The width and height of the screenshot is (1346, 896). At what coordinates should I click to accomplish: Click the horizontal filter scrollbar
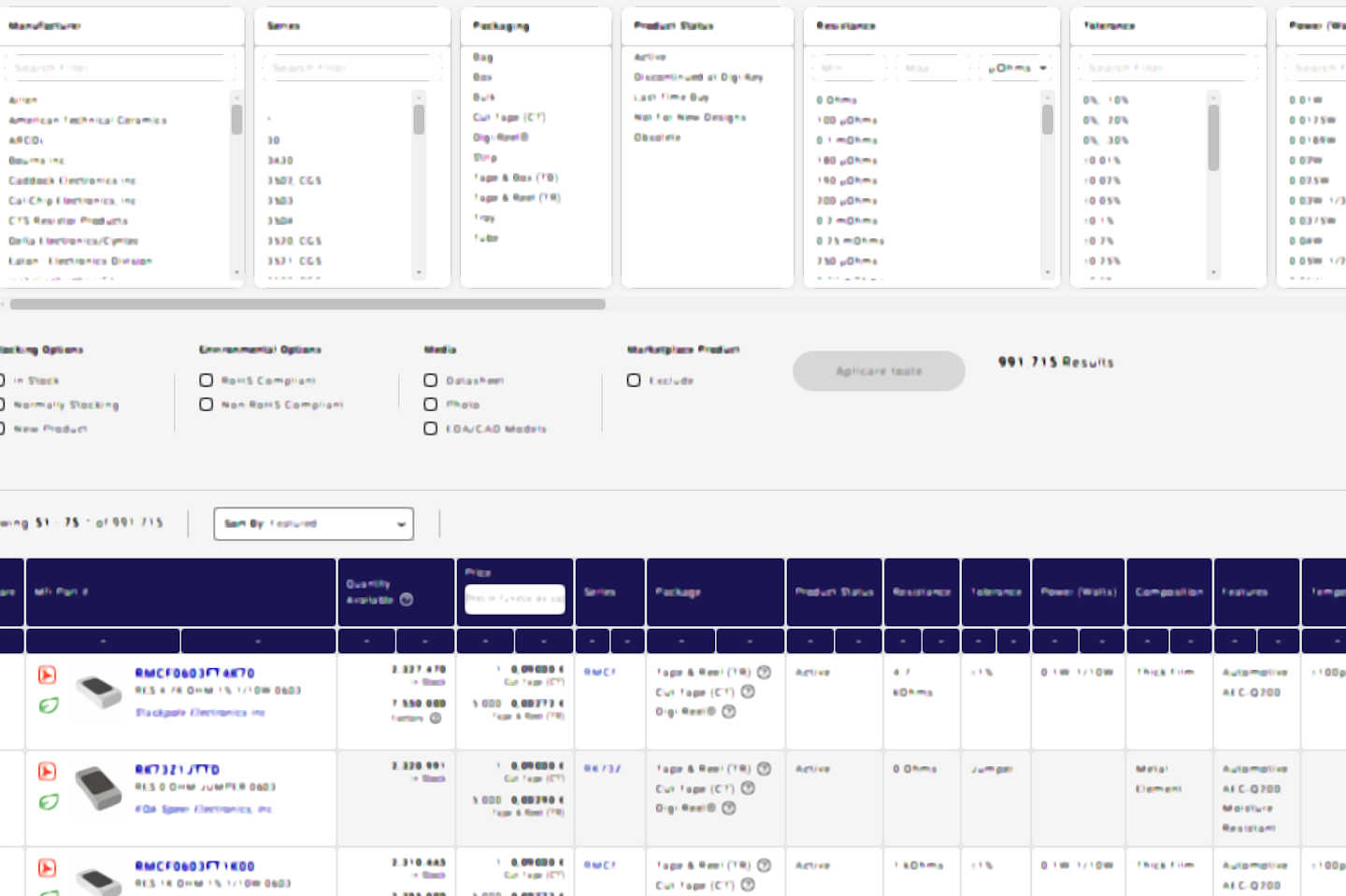click(x=307, y=304)
